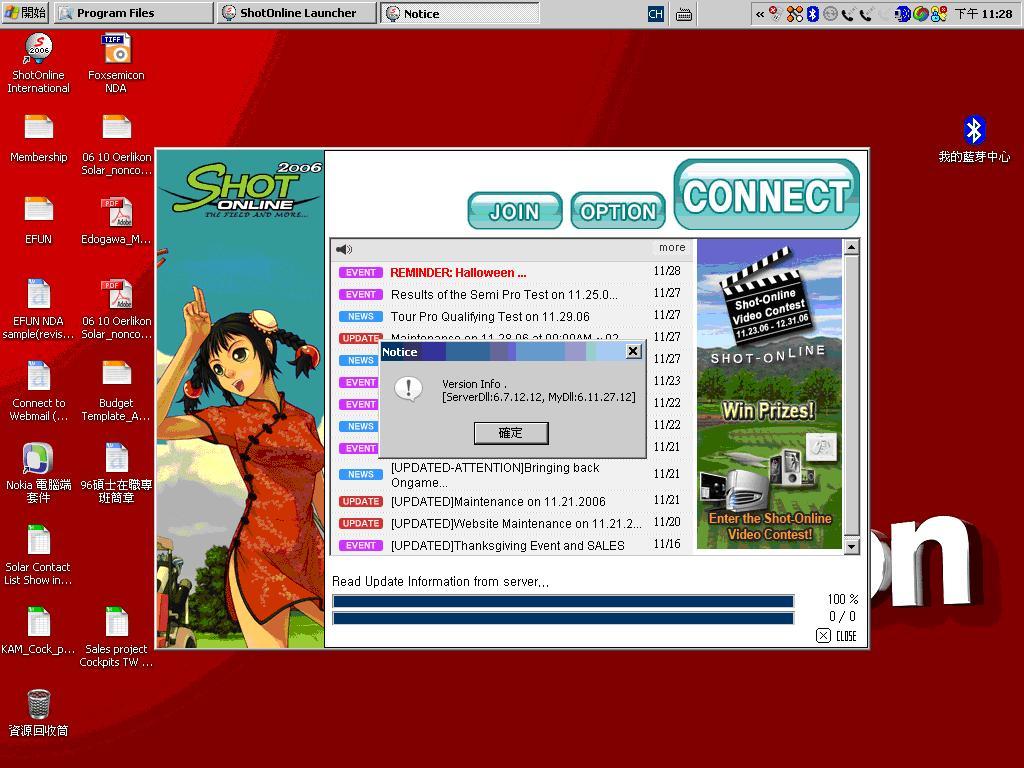Screen dimensions: 1024x768
Task: Open ShotOnline International desktop icon
Action: [38, 50]
